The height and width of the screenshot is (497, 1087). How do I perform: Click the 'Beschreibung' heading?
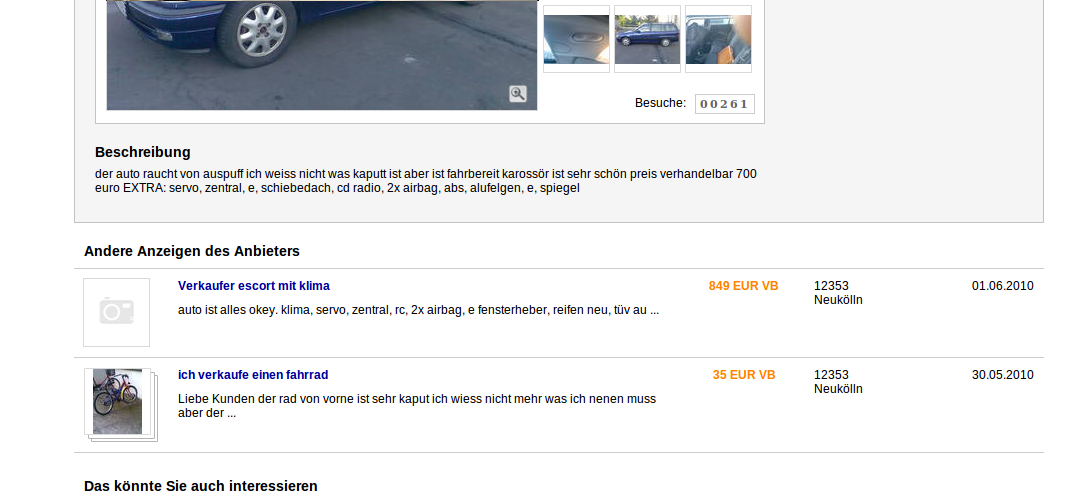[143, 152]
